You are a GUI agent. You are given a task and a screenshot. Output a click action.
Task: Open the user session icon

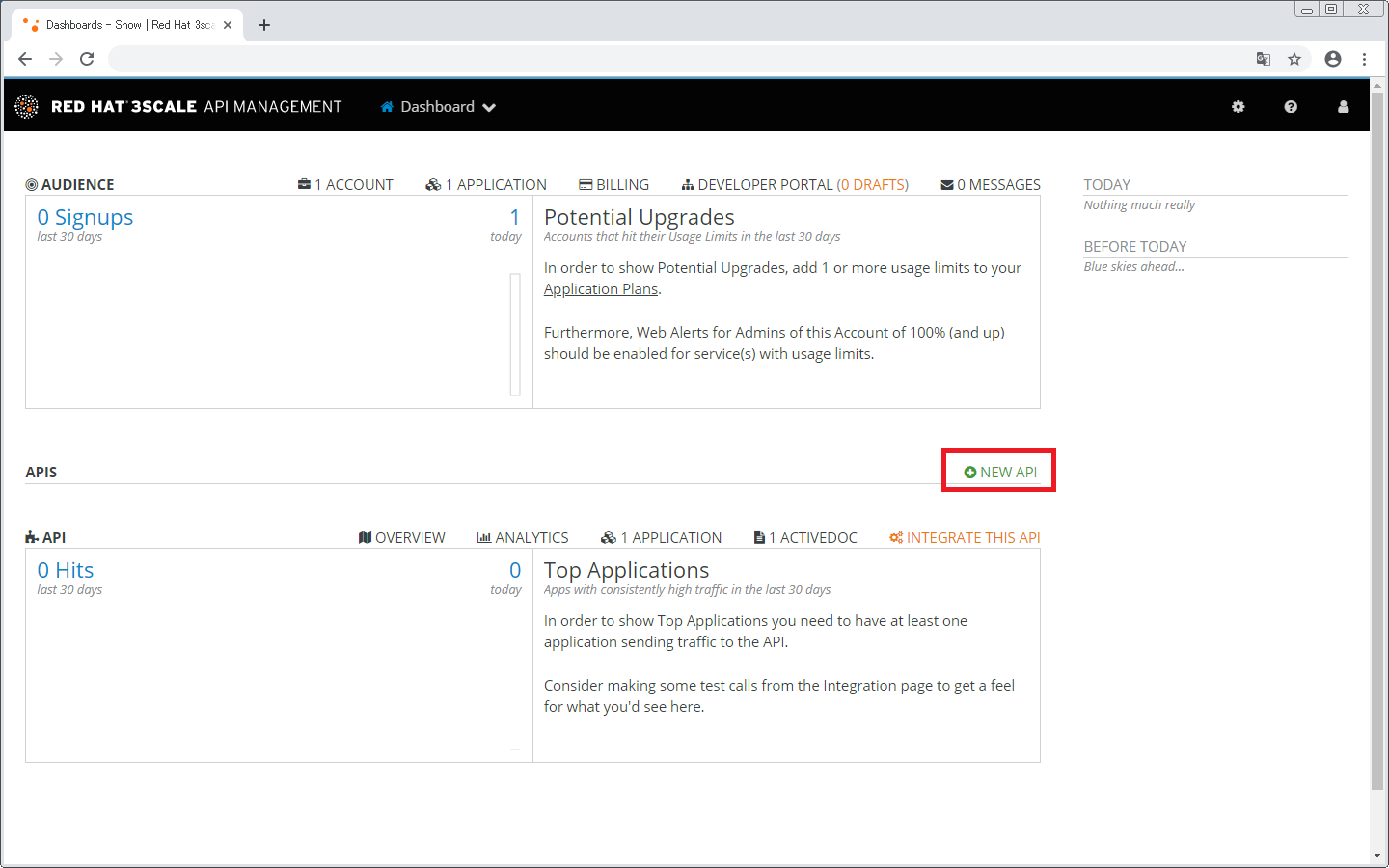pos(1343,107)
